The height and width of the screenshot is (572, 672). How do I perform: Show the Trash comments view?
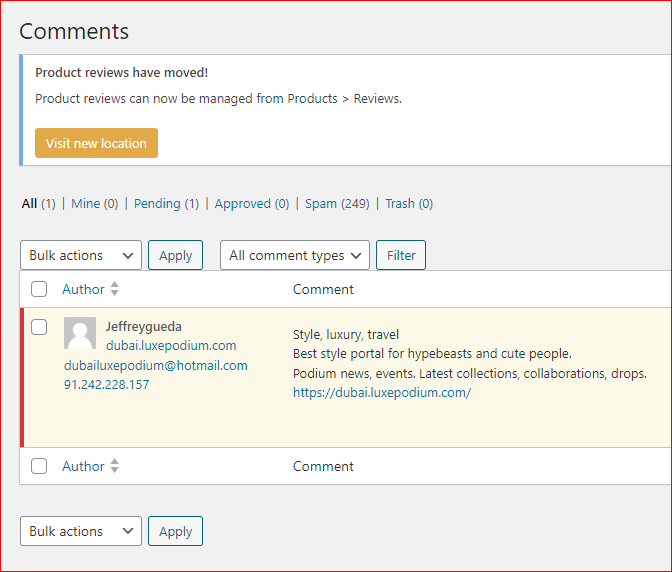[x=400, y=203]
